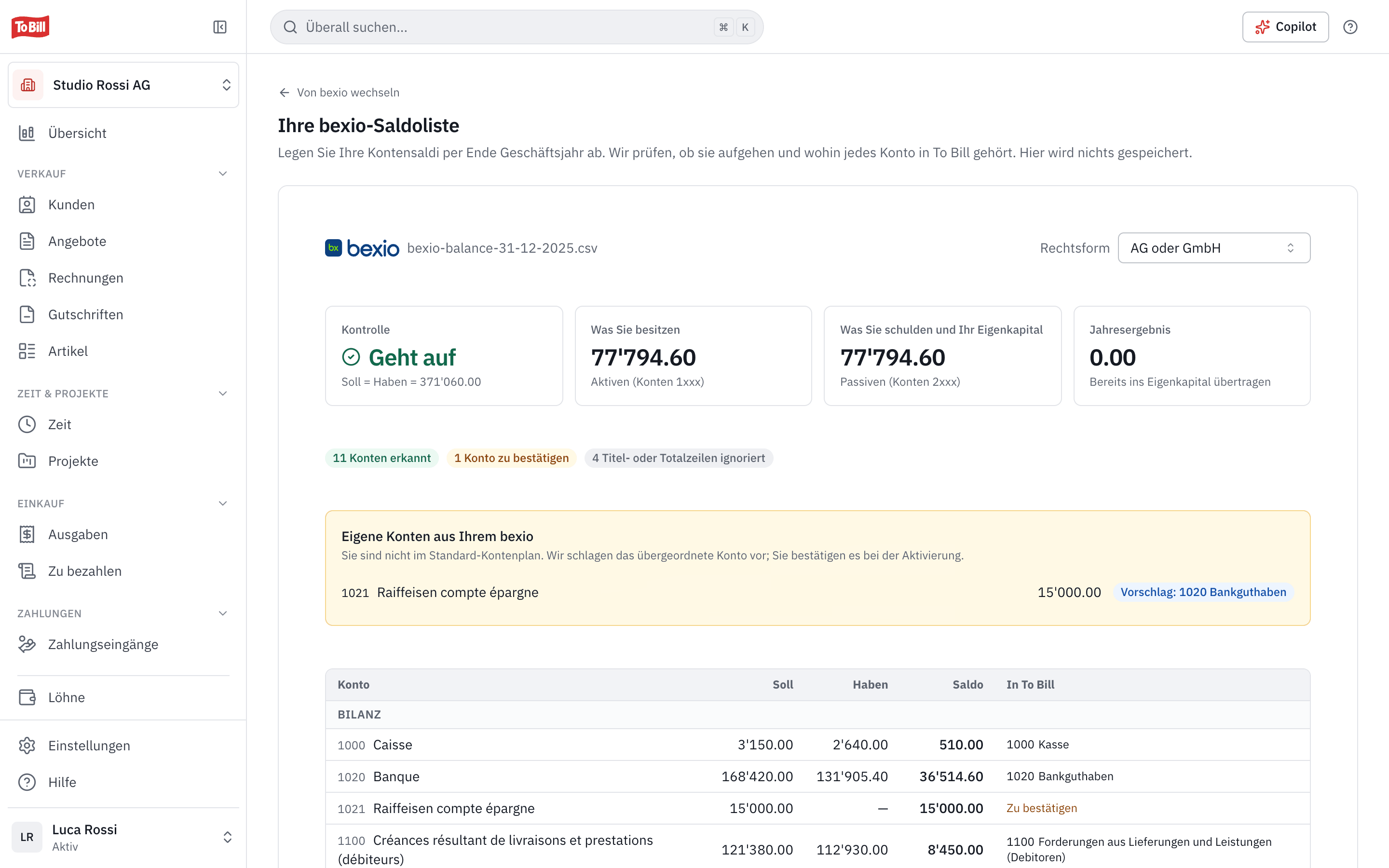This screenshot has height=868, width=1389.
Task: Open the help question mark icon in header
Action: (1350, 27)
